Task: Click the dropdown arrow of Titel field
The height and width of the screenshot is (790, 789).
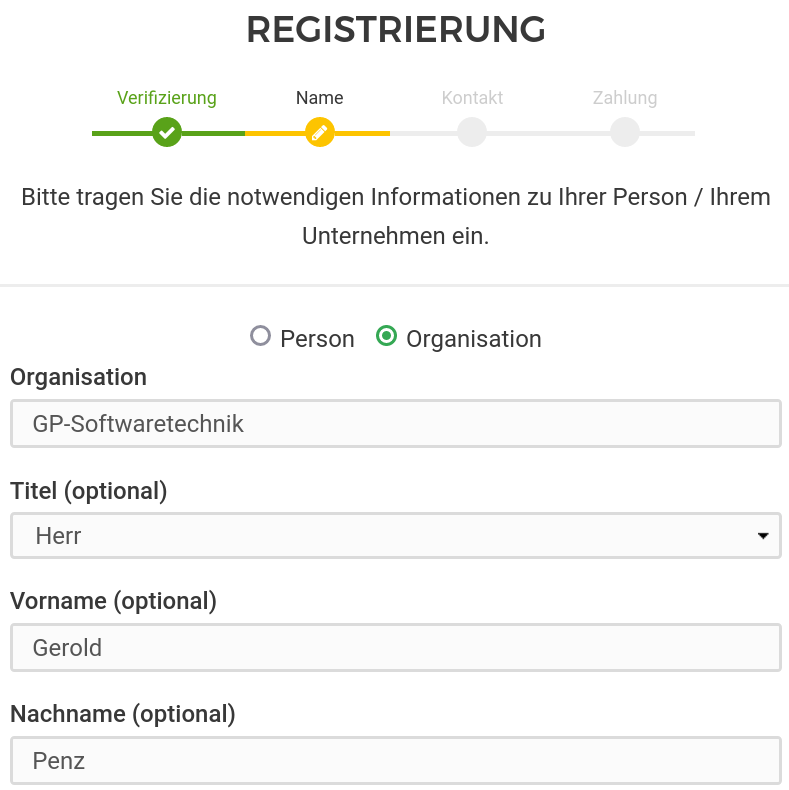Action: (x=763, y=536)
